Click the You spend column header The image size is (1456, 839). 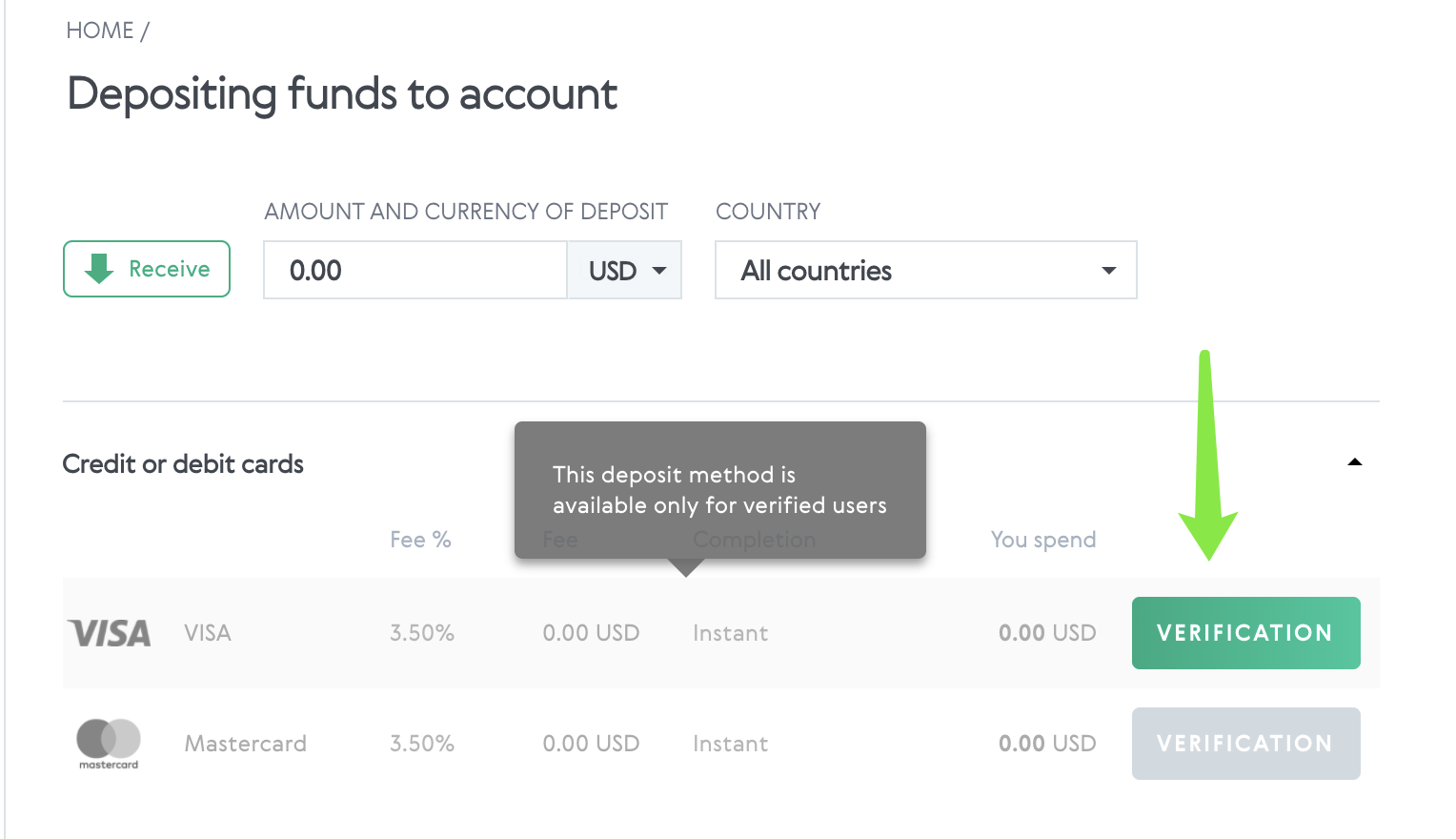pos(1042,540)
